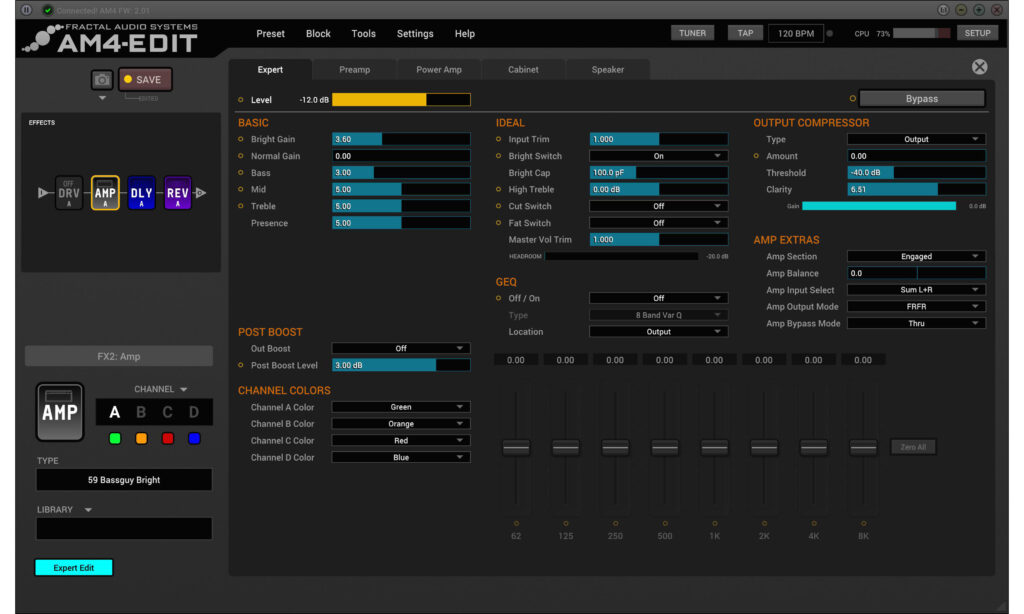Open the TUNER
The width and height of the screenshot is (1024, 614).
click(692, 33)
